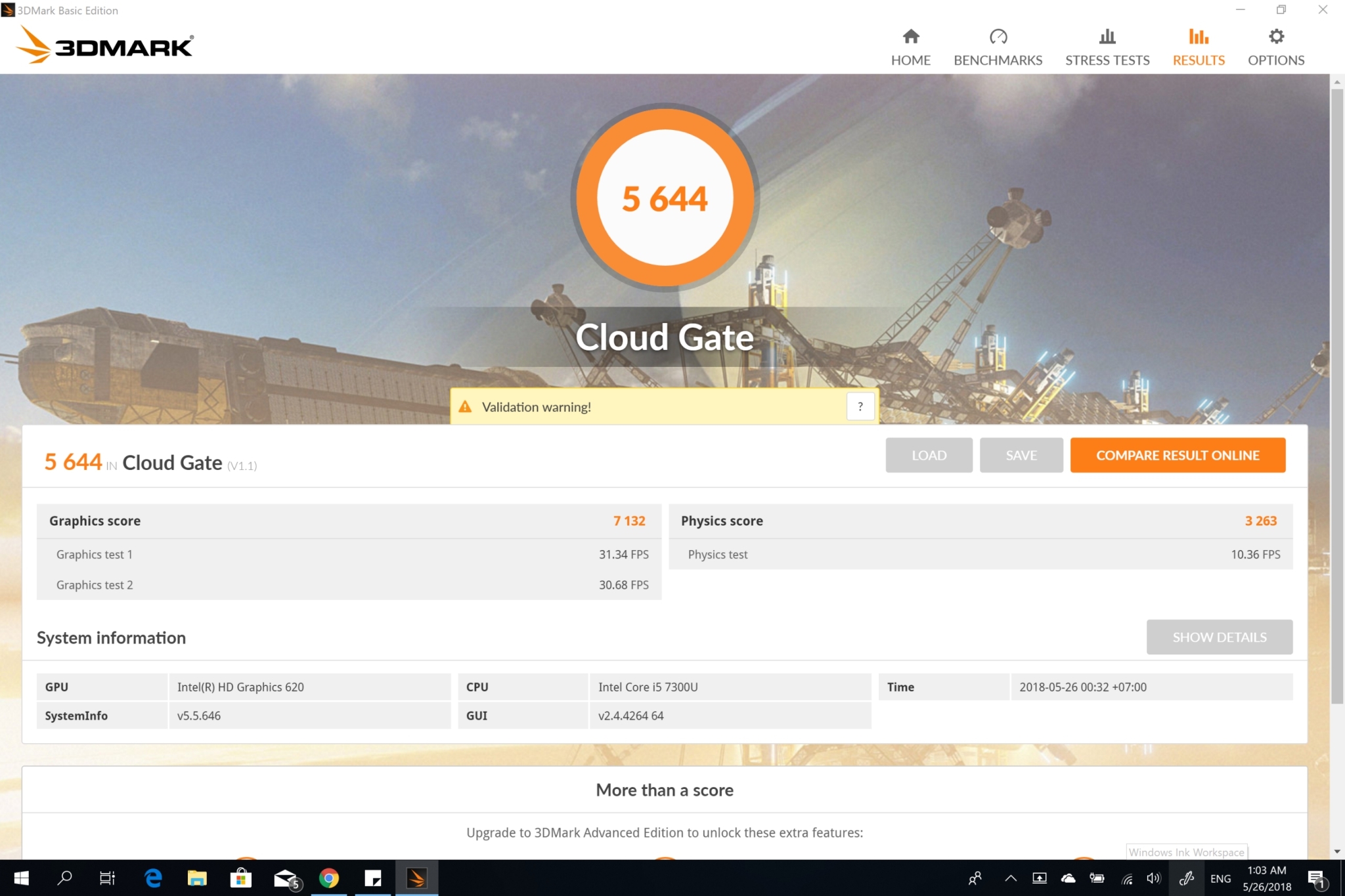Open Google Chrome from taskbar
This screenshot has height=896, width=1345.
coord(329,878)
